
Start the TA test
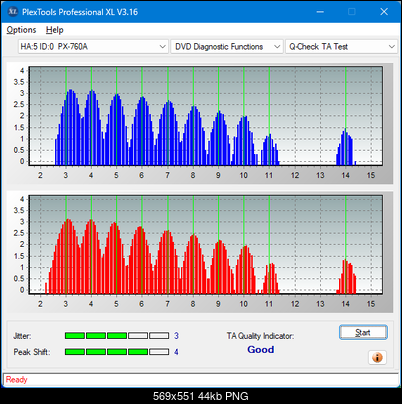pyautogui.click(x=363, y=332)
